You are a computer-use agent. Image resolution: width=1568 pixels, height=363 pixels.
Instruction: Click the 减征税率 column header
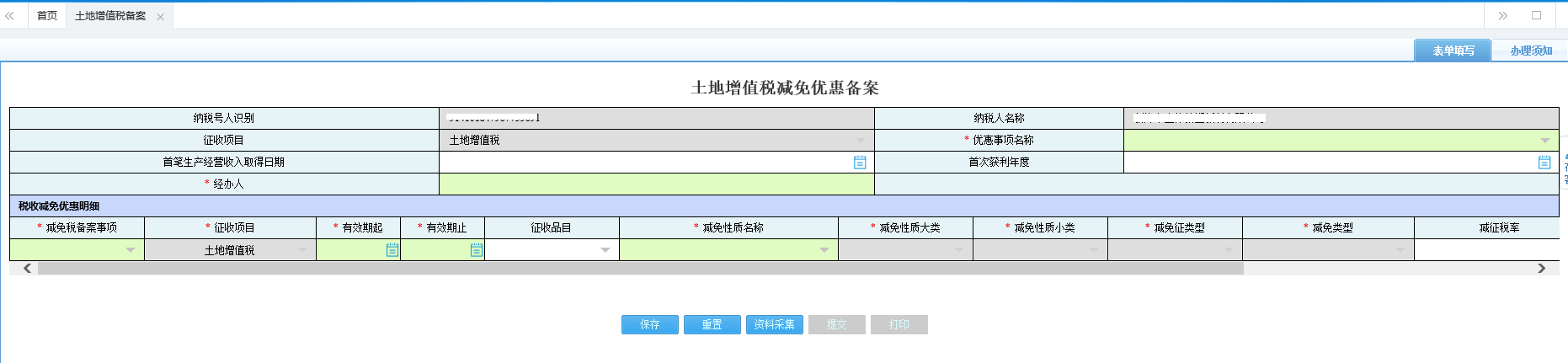tap(1487, 228)
